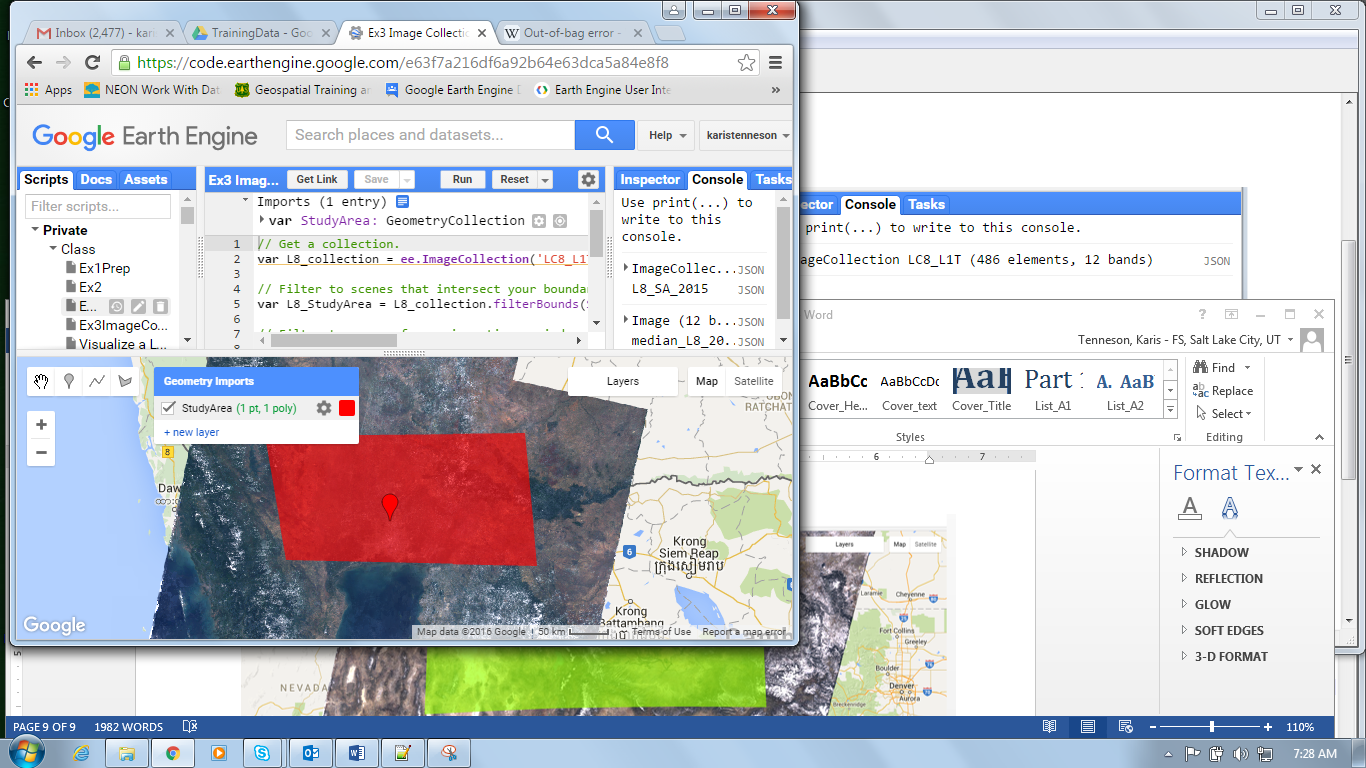1366x768 pixels.
Task: Click the Get Link button
Action: [x=317, y=180]
